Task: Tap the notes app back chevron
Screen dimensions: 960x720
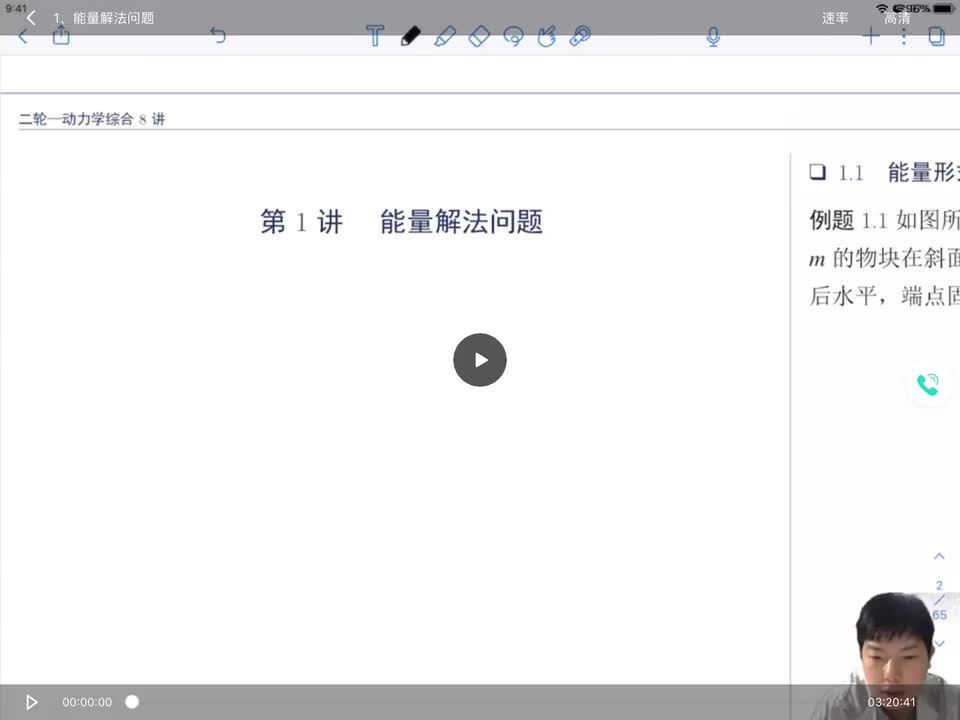Action: 23,37
